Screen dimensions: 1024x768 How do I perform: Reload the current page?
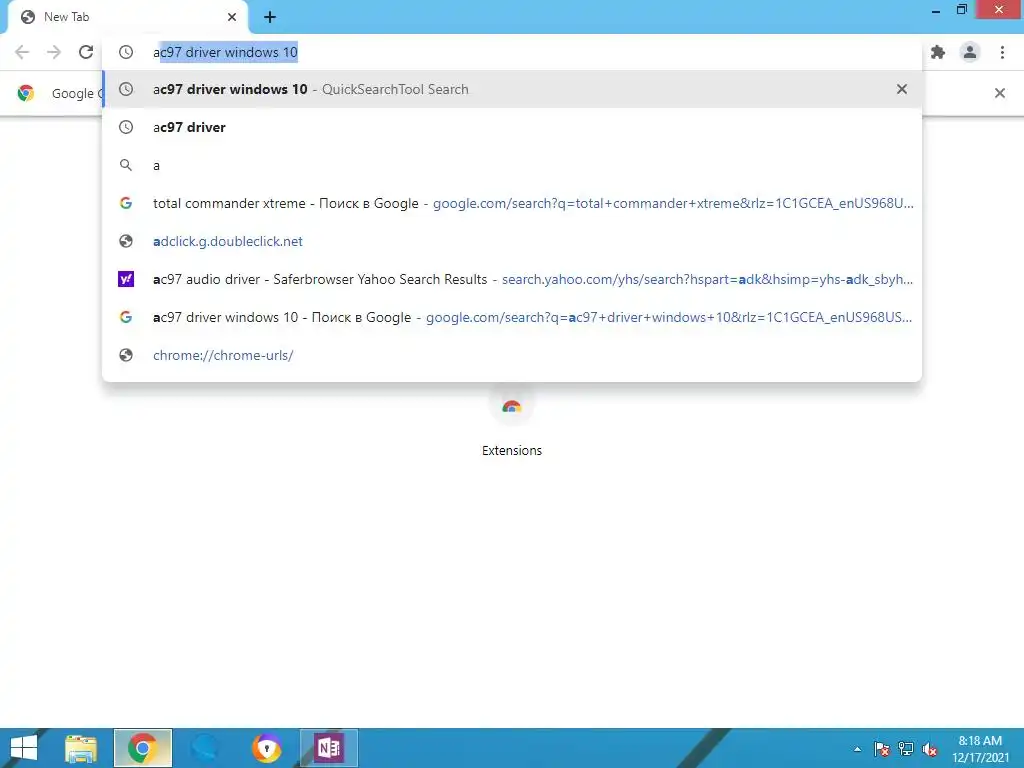point(86,52)
